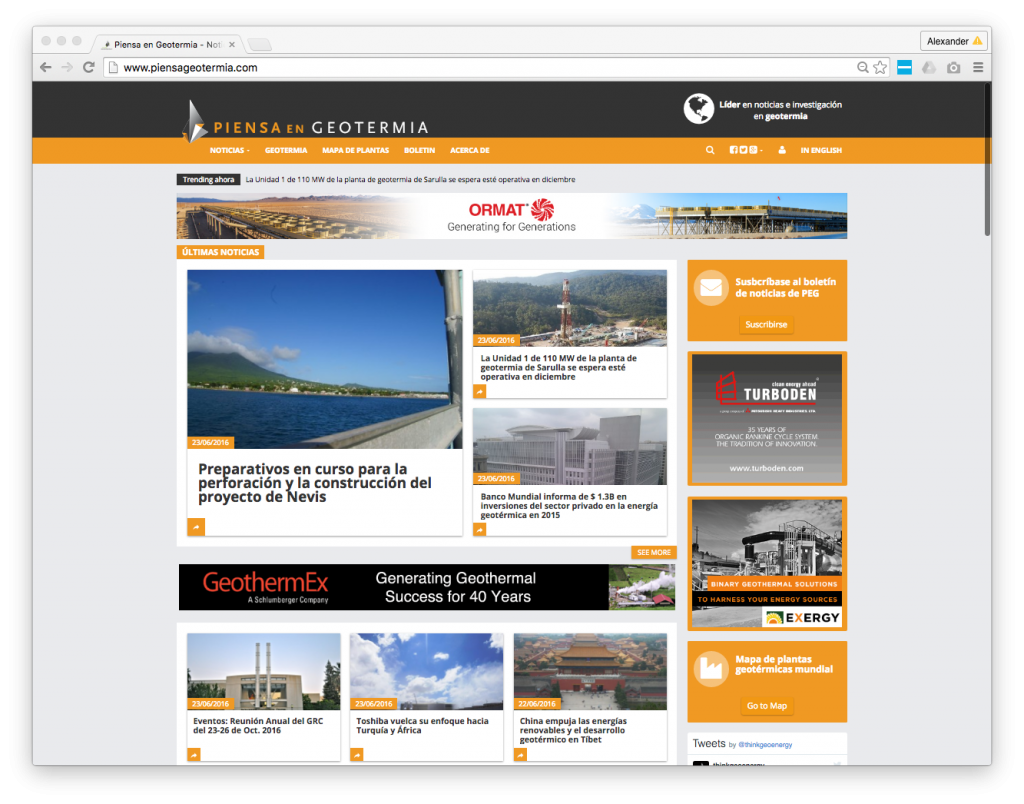
Task: Open the Twitter social icon
Action: click(743, 150)
